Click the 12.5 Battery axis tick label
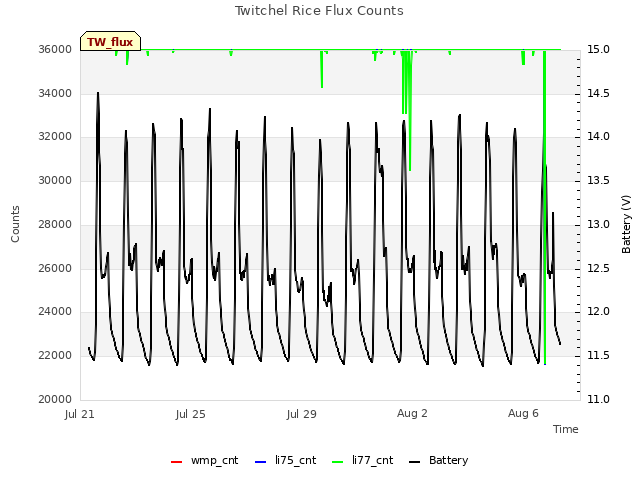The width and height of the screenshot is (640, 480). [598, 268]
